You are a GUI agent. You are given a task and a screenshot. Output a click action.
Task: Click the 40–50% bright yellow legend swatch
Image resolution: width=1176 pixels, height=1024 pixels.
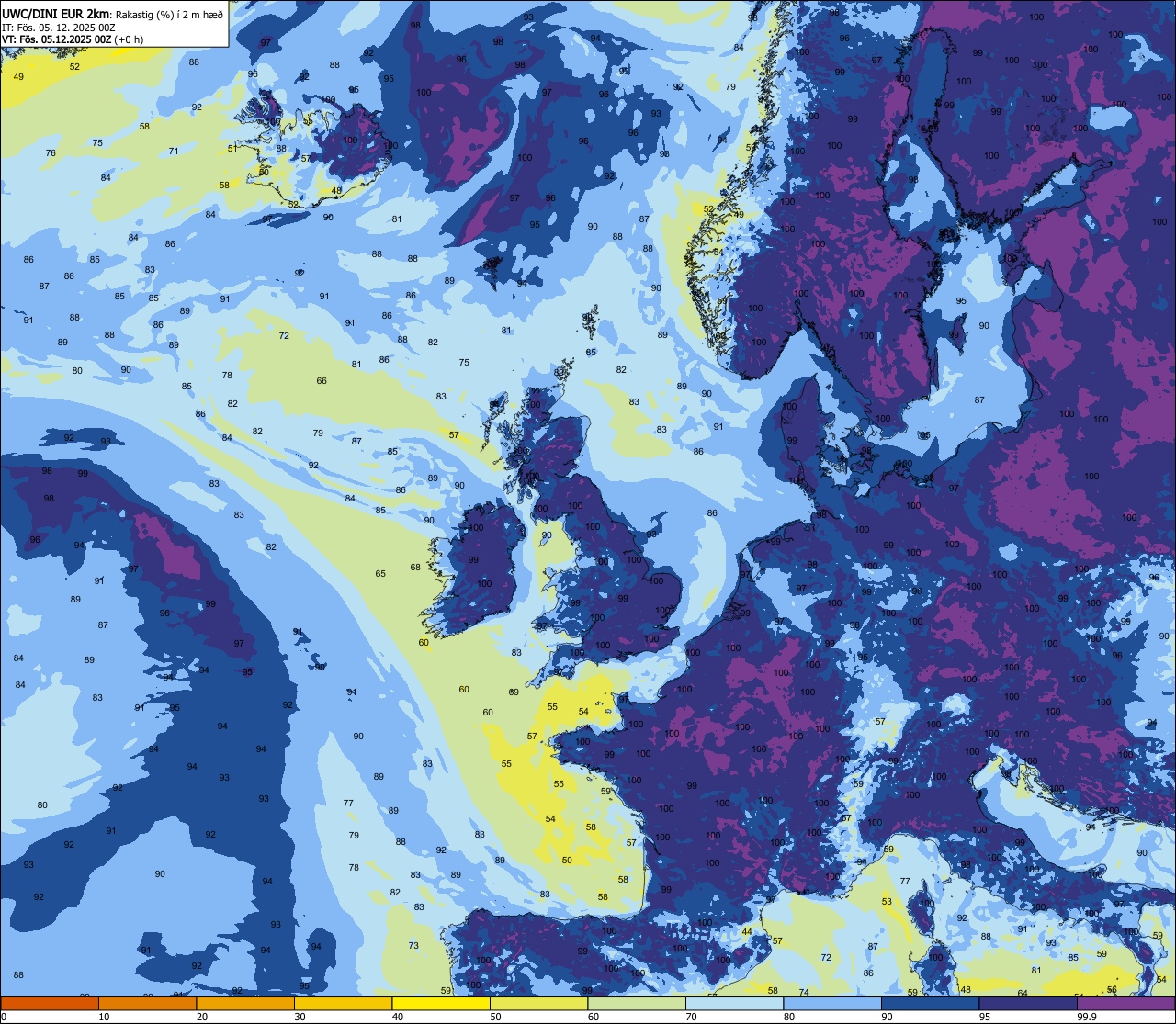[x=441, y=1003]
